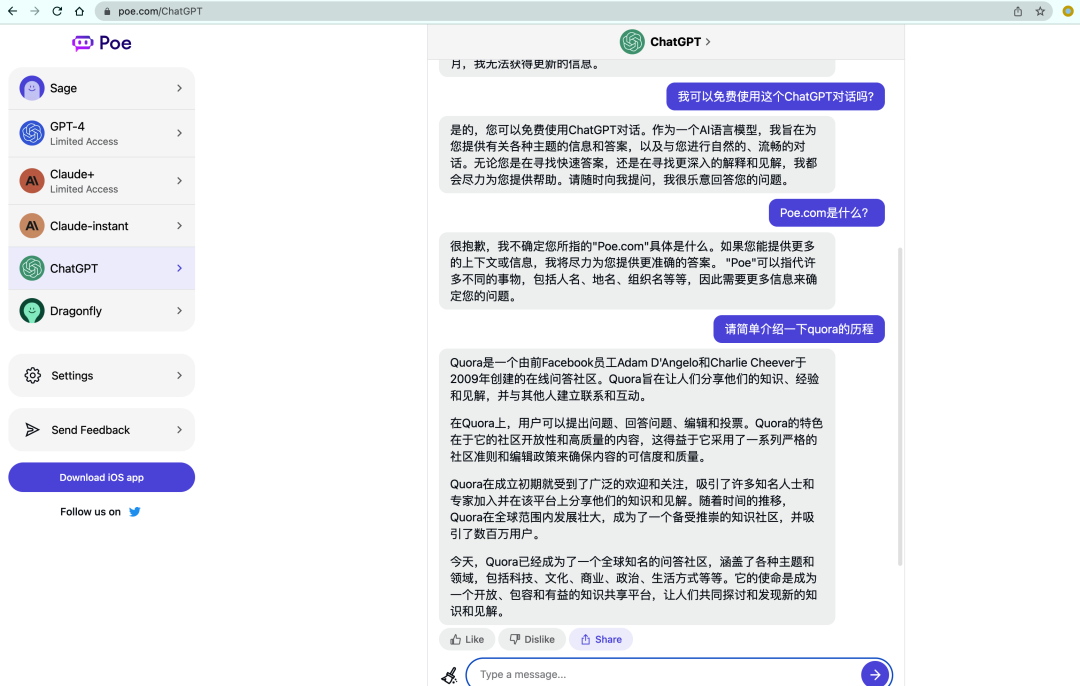Bookmark this page with the star icon

[x=1040, y=11]
